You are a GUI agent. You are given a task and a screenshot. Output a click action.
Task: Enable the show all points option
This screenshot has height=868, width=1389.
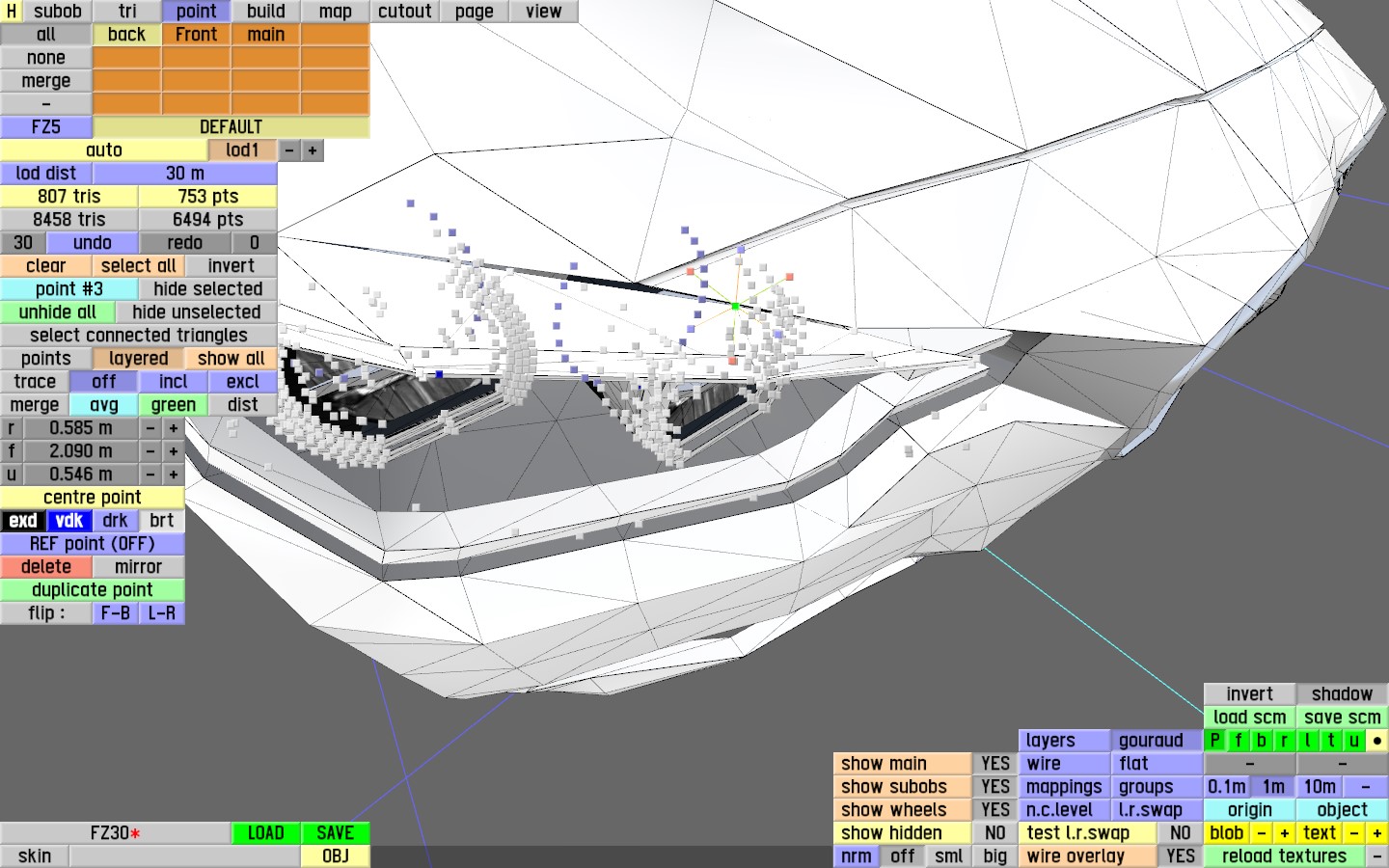(x=231, y=359)
